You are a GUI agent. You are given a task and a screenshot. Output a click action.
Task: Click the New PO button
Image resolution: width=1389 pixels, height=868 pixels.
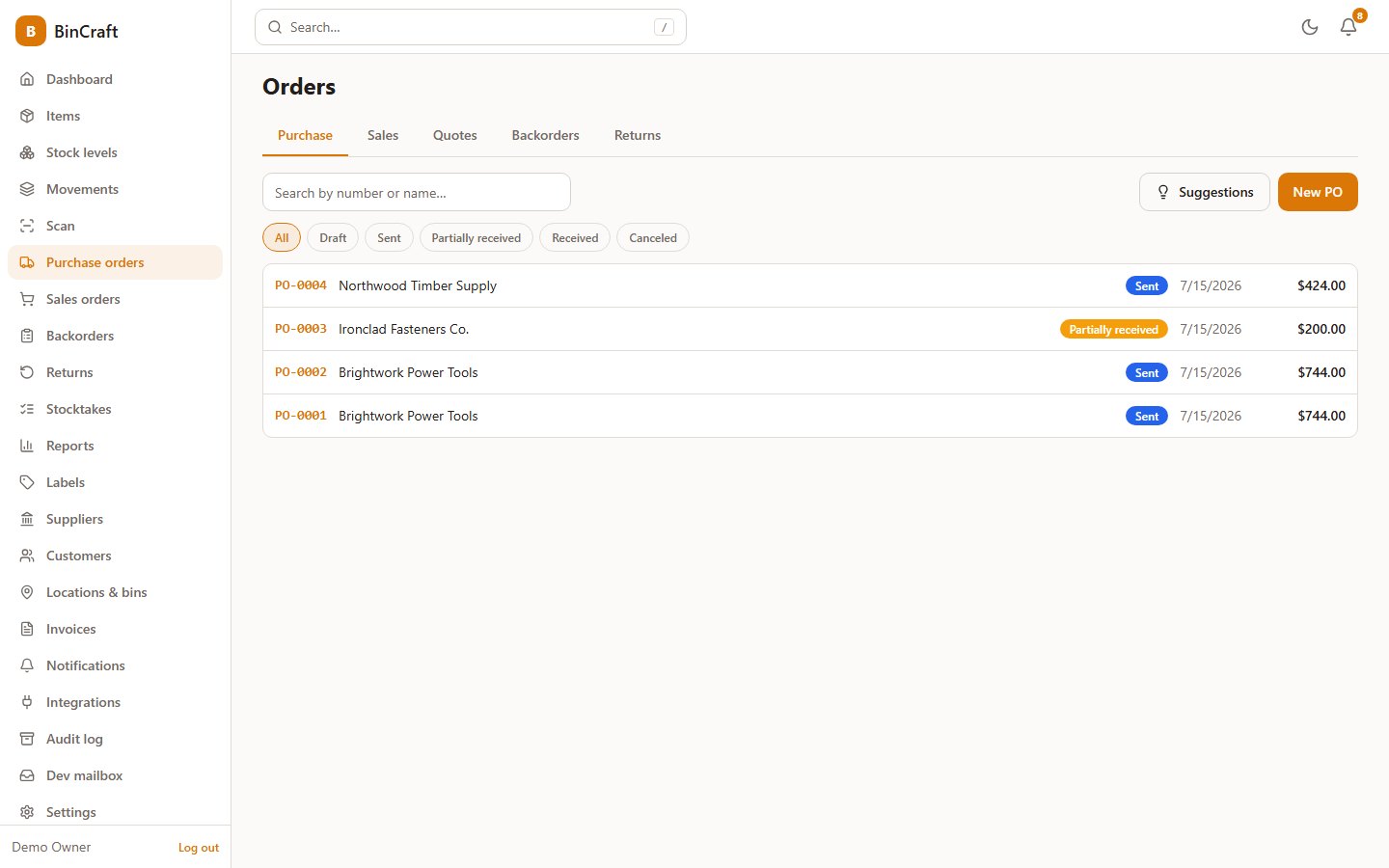(x=1318, y=192)
